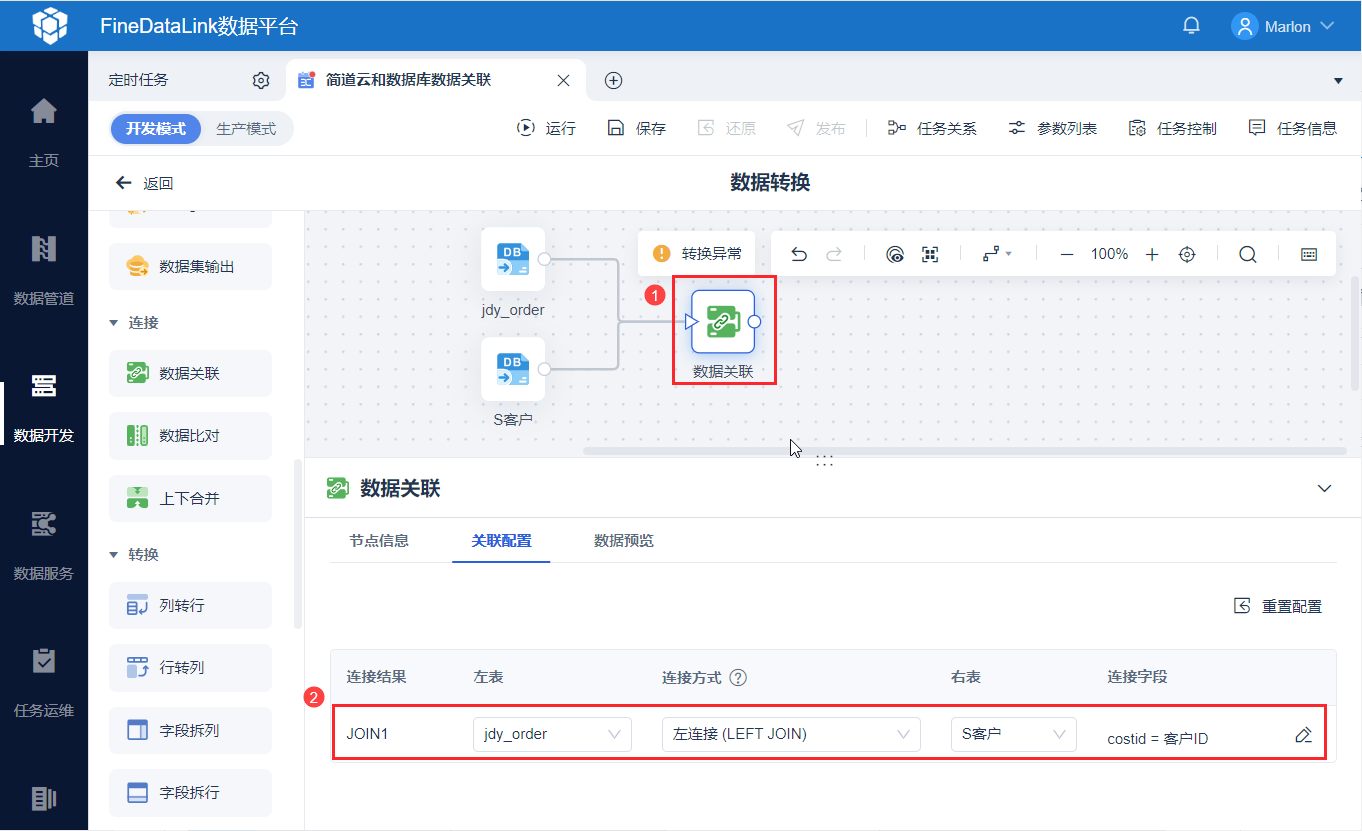This screenshot has height=831, width=1362.
Task: Add a new tab with the plus icon
Action: [x=614, y=80]
